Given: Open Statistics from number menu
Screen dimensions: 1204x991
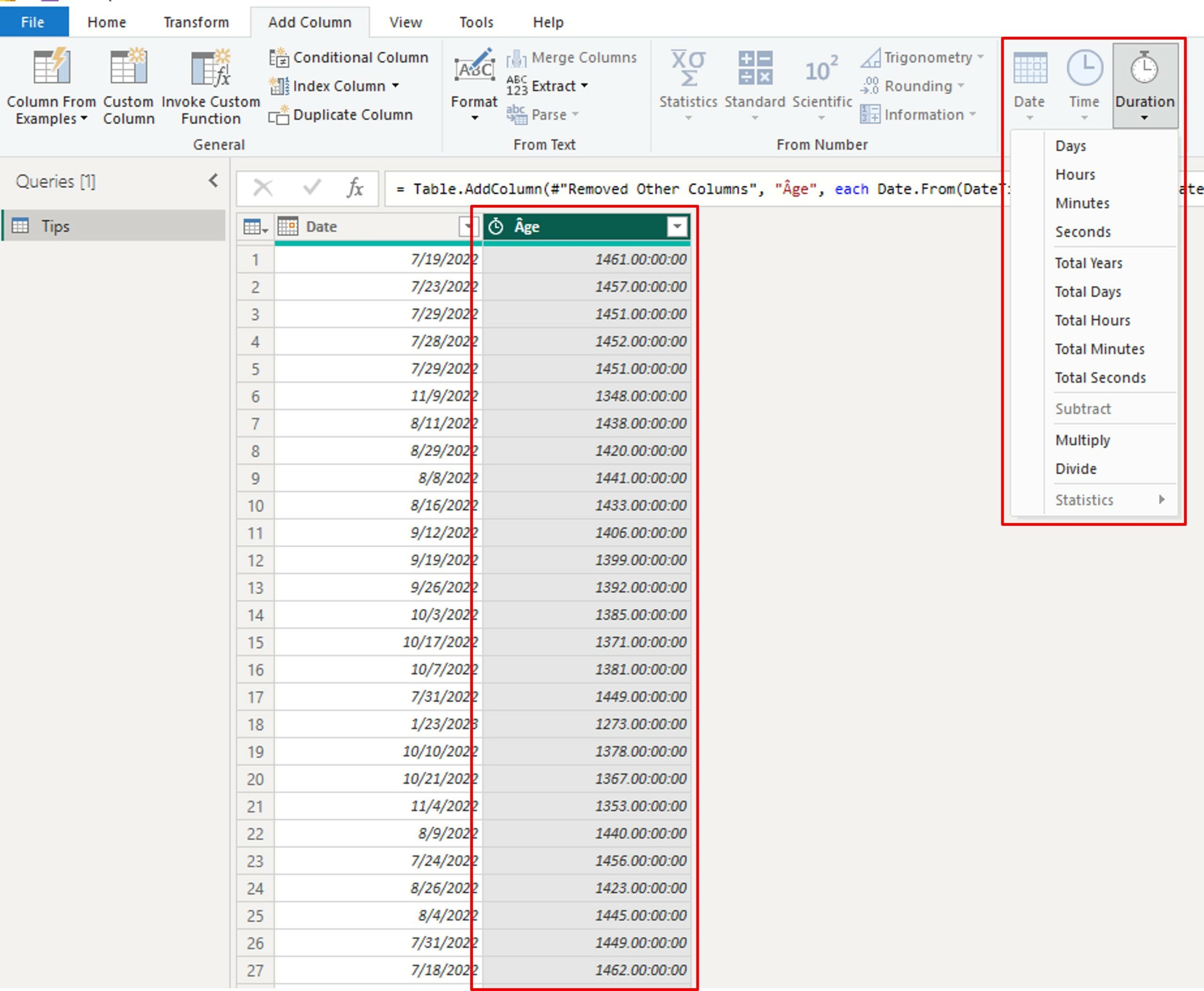Looking at the screenshot, I should pos(688,86).
